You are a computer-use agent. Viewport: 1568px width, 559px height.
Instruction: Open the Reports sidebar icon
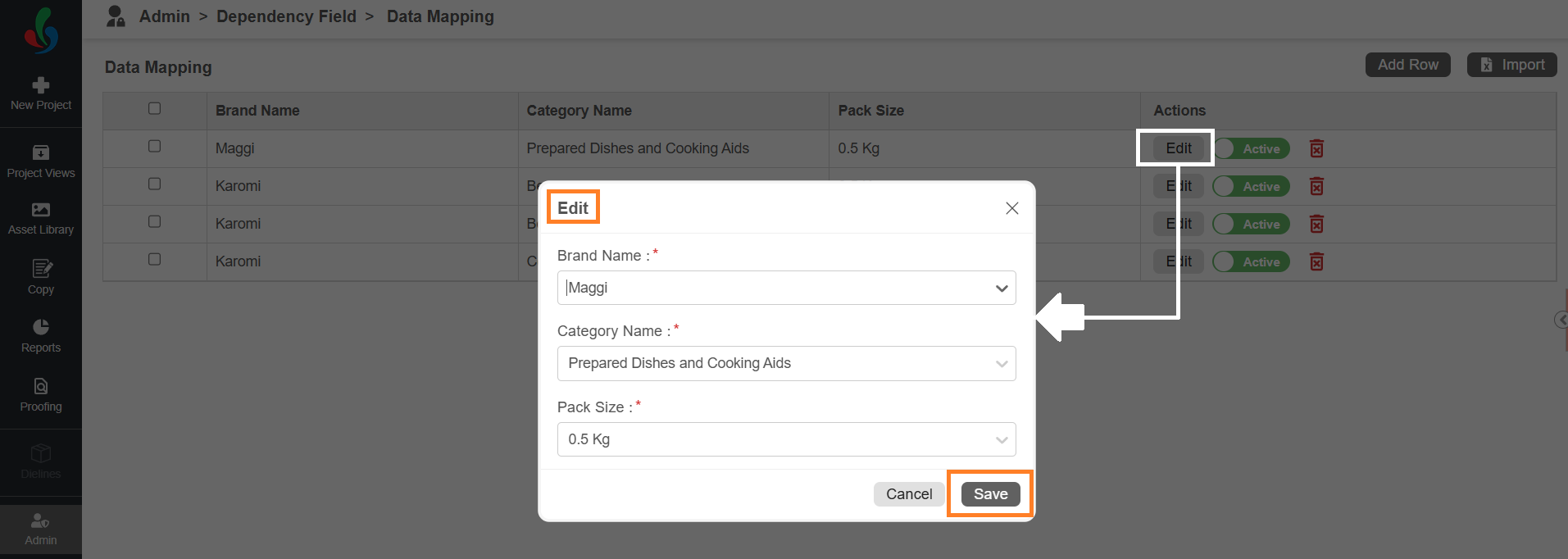click(x=41, y=336)
